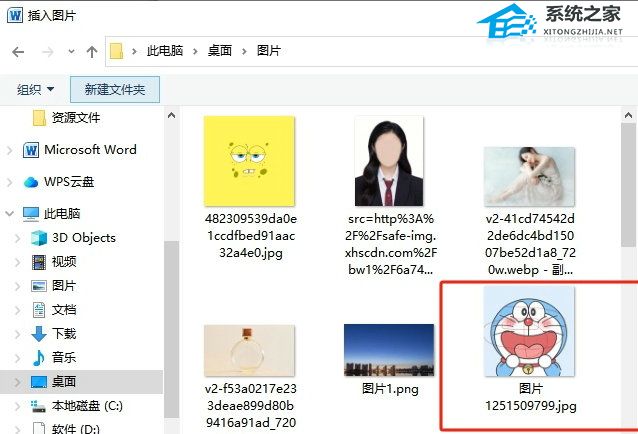
Task: Select 桌面 in the address path
Action: click(220, 51)
